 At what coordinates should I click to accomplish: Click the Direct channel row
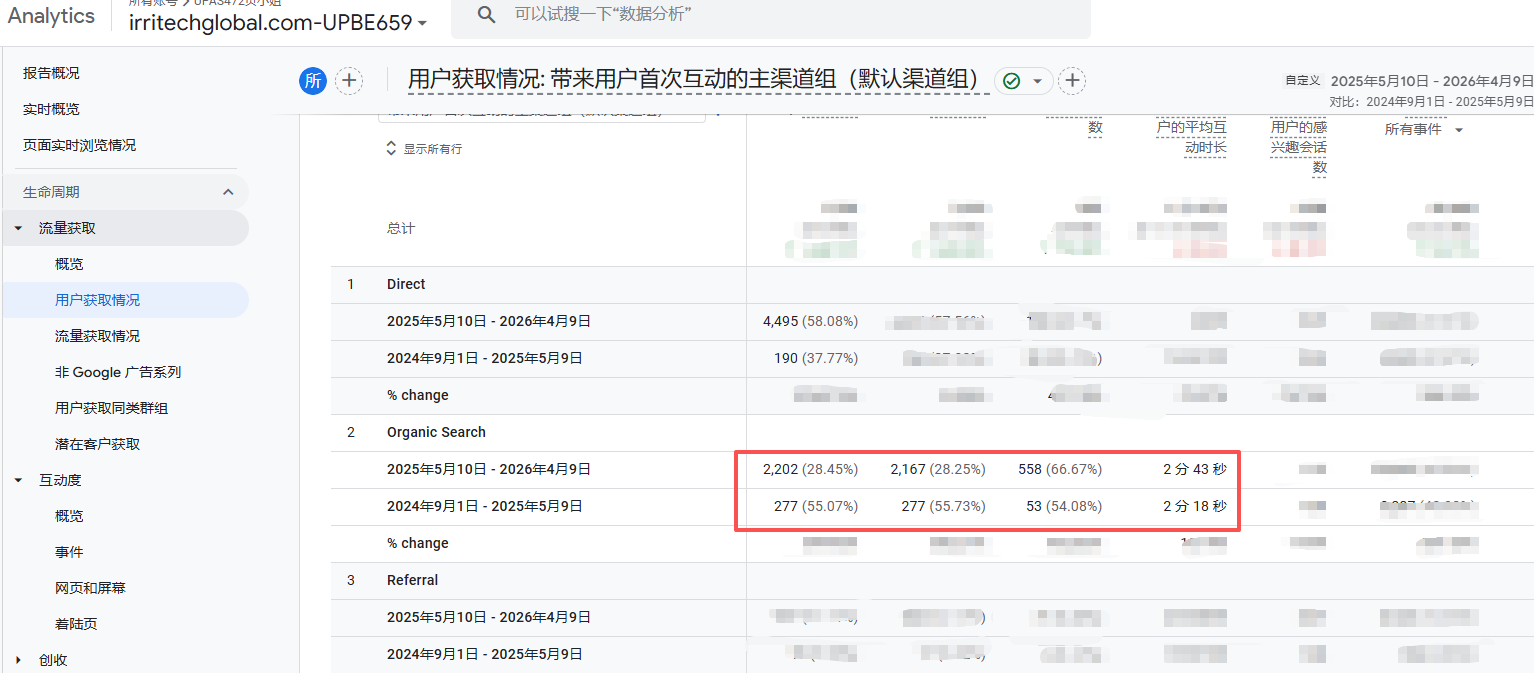[406, 284]
